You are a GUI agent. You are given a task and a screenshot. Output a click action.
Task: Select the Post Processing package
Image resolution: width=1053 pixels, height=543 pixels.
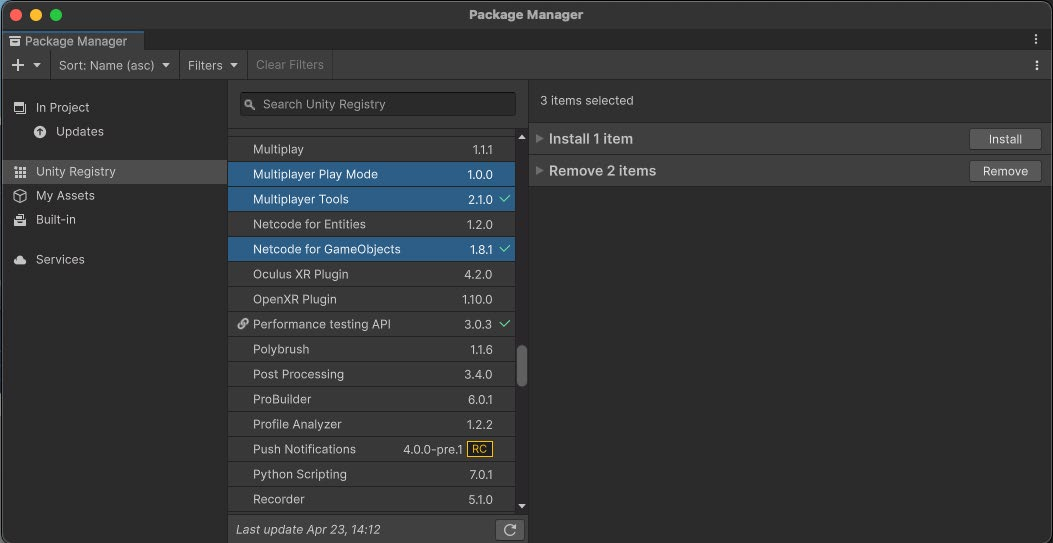pos(371,375)
